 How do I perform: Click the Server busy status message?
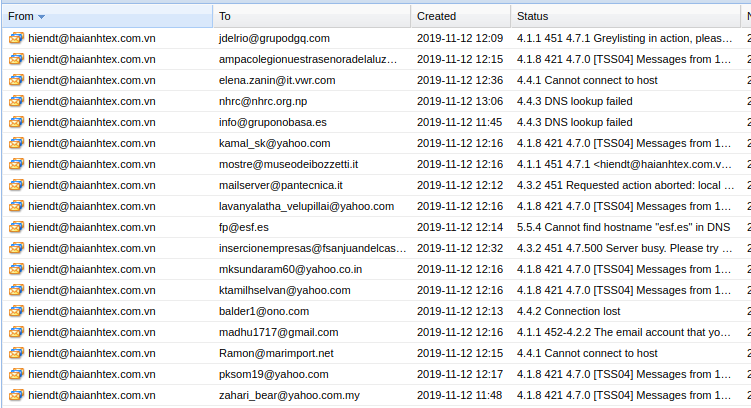click(625, 248)
